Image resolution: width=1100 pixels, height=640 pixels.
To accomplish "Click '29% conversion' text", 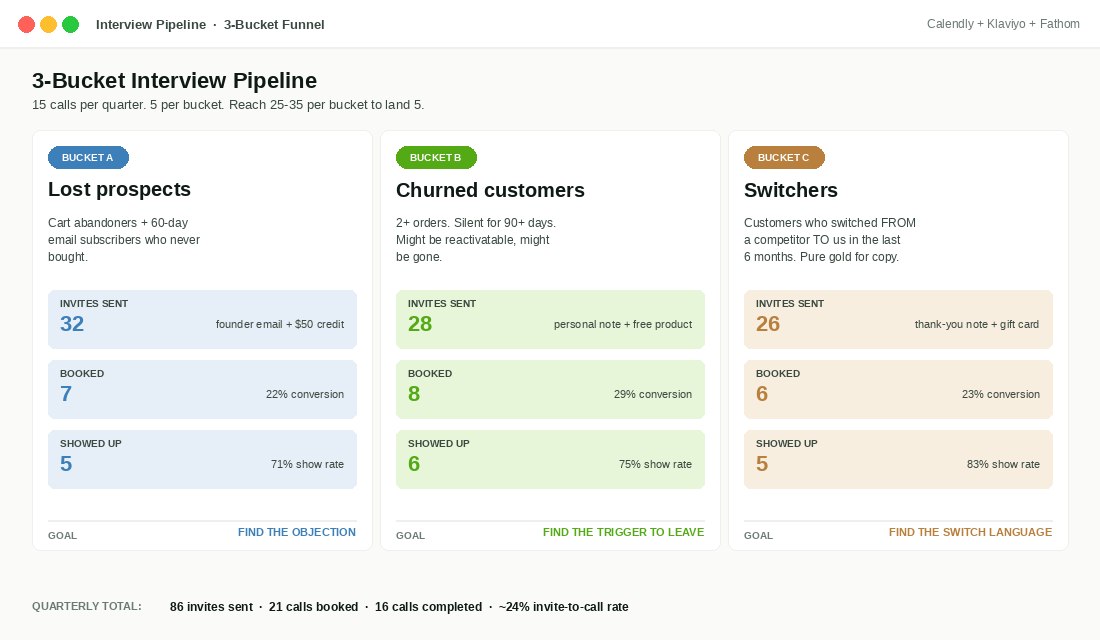I will 652,394.
